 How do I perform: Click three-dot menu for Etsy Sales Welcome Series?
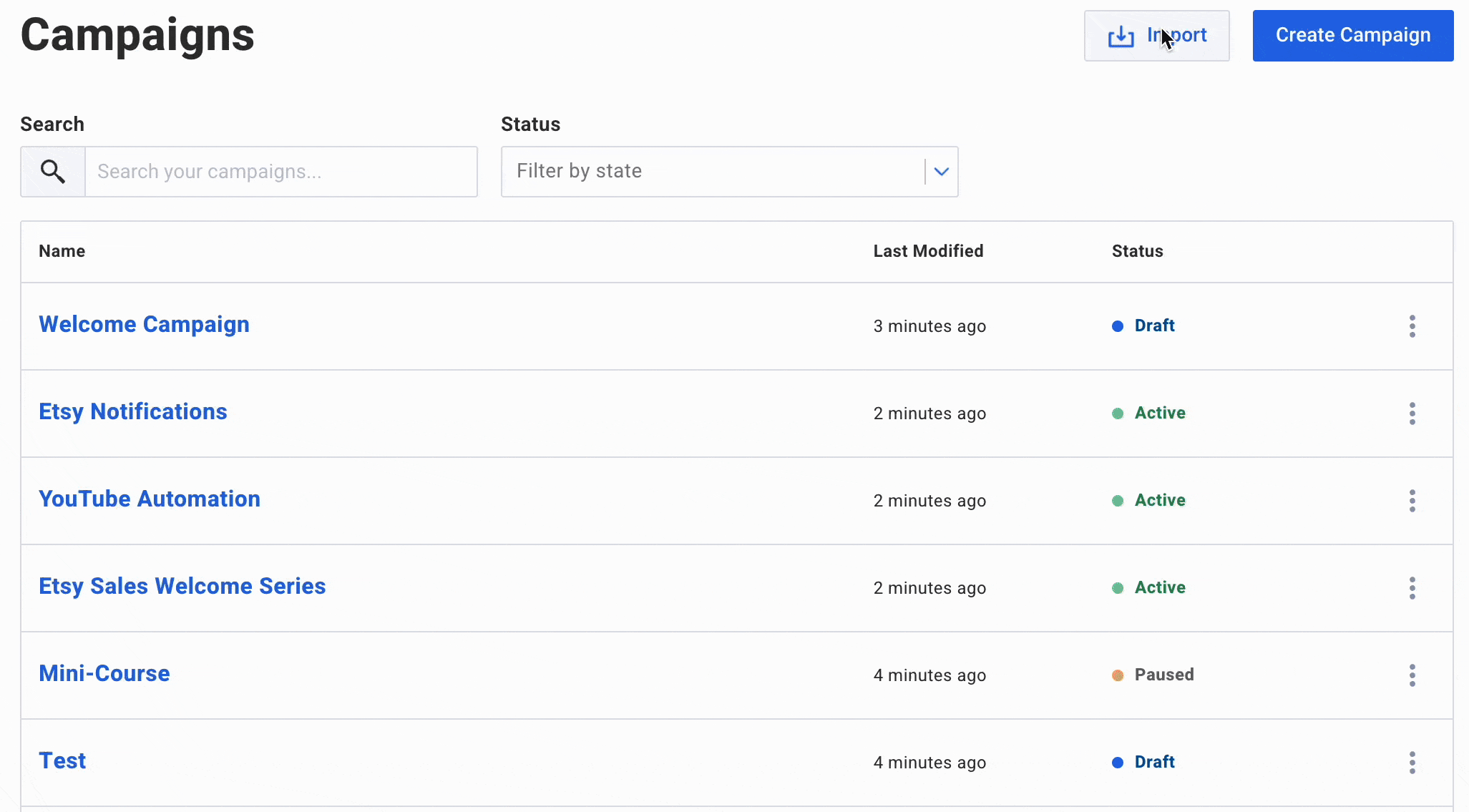click(x=1411, y=587)
